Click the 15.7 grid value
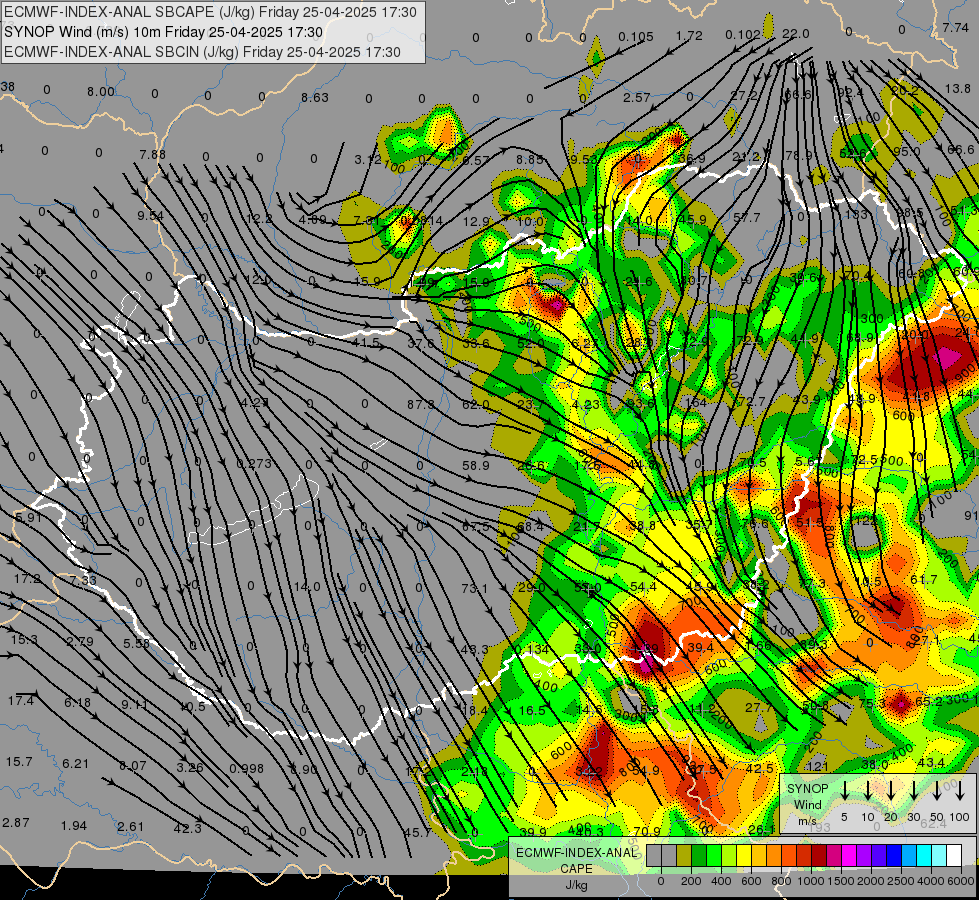 [x=19, y=761]
